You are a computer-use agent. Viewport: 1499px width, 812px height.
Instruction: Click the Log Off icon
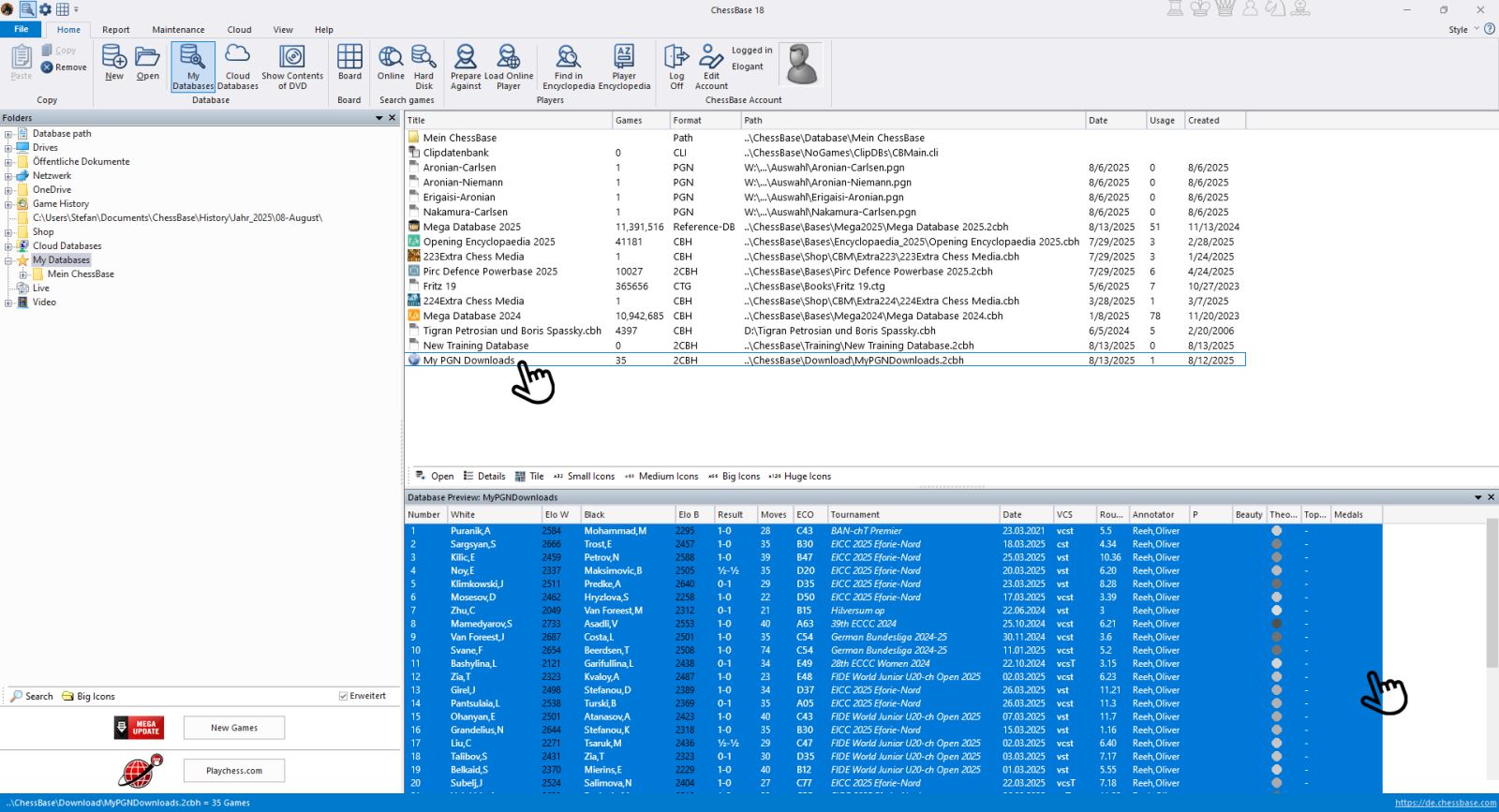pos(676,66)
